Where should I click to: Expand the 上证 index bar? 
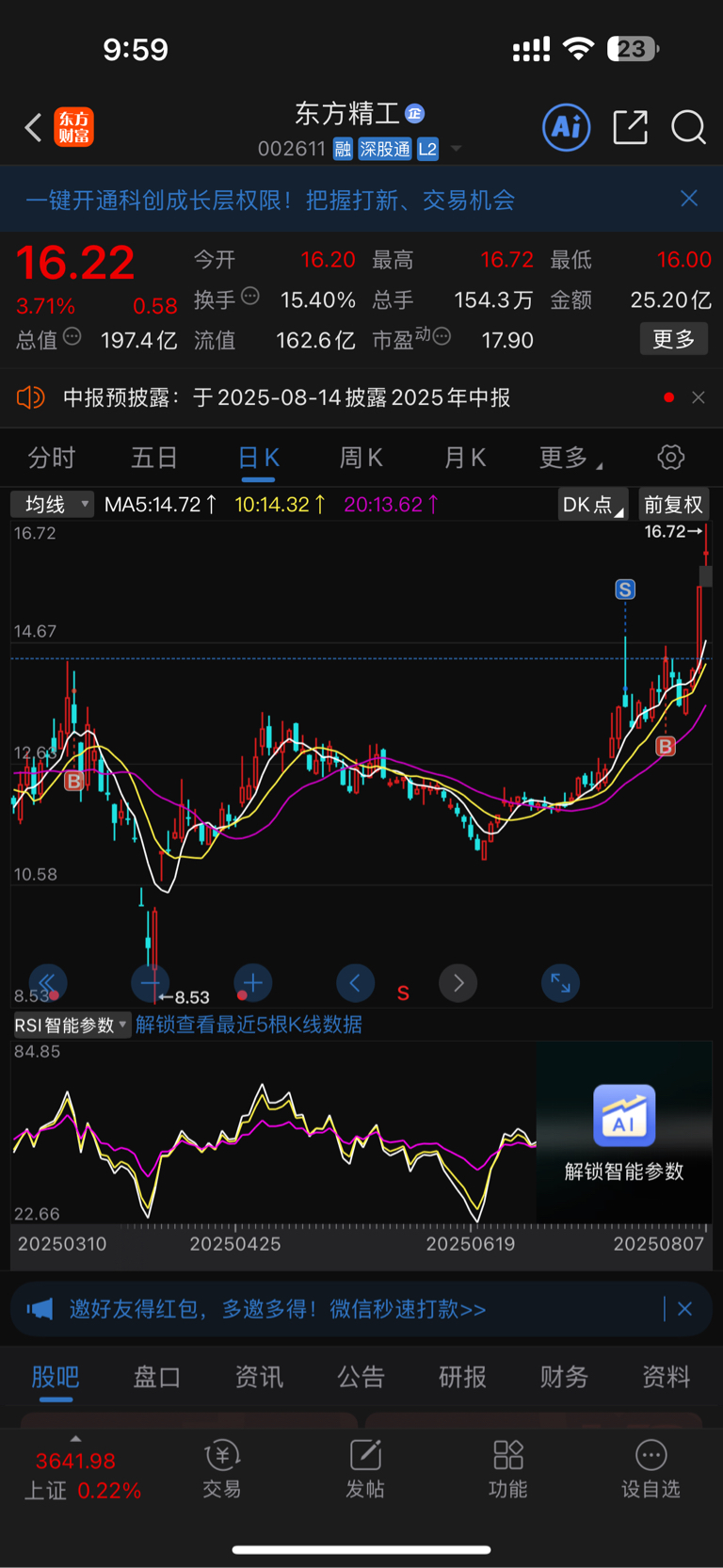click(x=82, y=1469)
